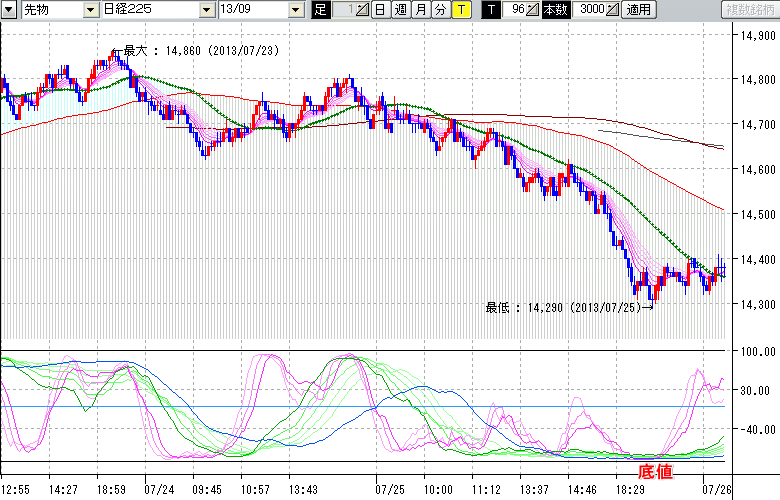
Task: Switch to weekly (週) candlestick interval
Action: click(x=400, y=10)
